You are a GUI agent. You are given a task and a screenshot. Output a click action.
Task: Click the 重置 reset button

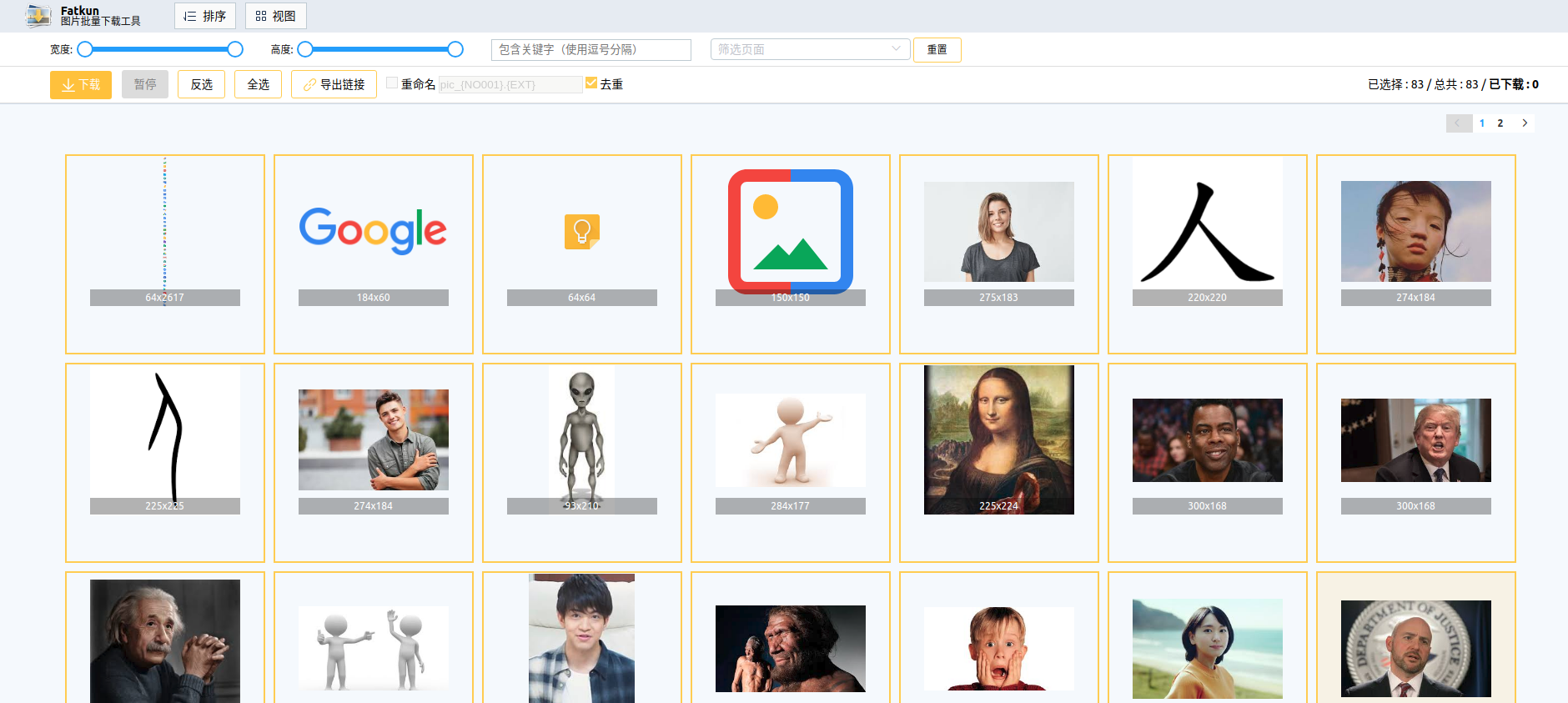(x=937, y=50)
